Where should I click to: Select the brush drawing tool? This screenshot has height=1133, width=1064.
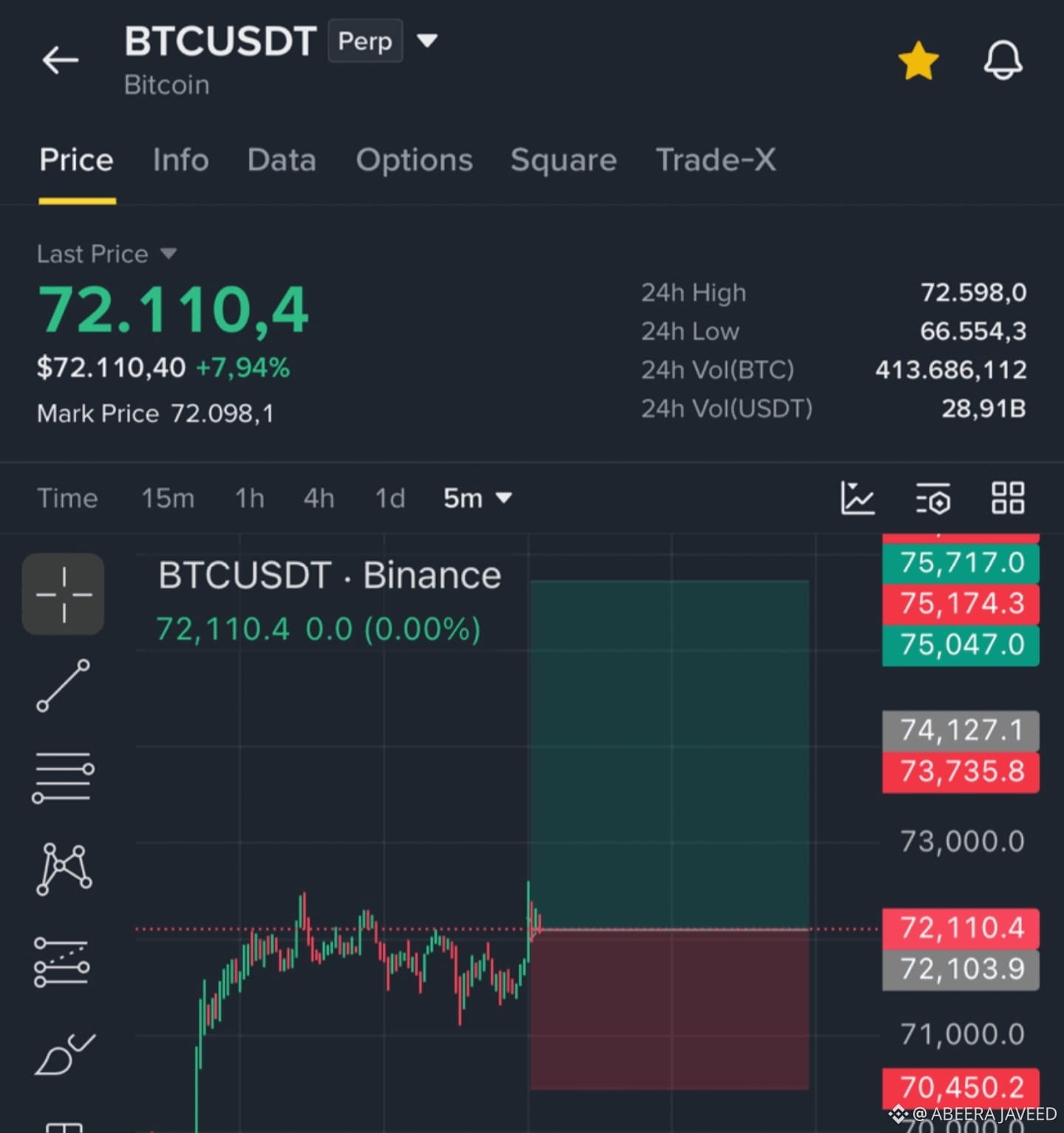point(64,1054)
